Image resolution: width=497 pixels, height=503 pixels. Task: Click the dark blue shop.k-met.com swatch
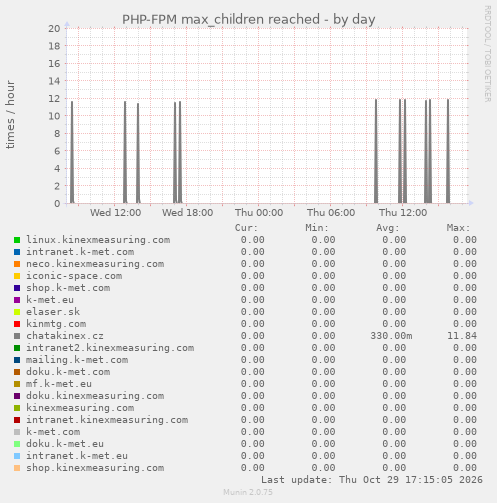(x=17, y=288)
